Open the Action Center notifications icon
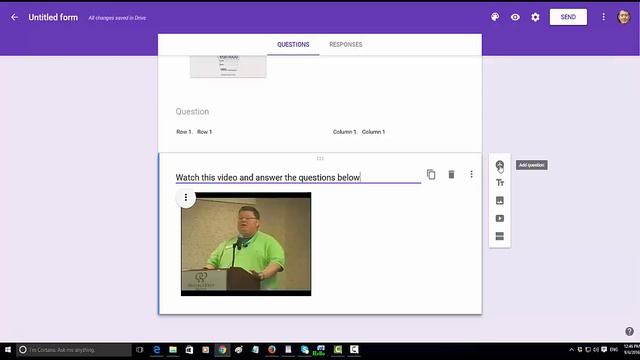640x360 pixels. pos(604,350)
